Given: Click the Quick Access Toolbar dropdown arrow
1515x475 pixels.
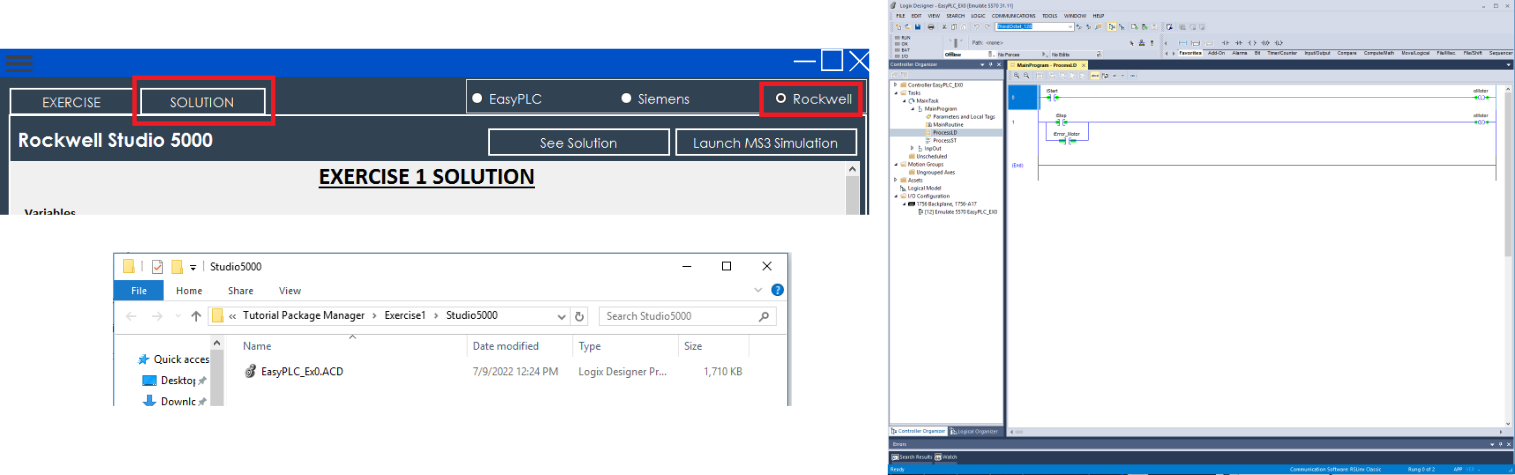Looking at the screenshot, I should (x=193, y=267).
